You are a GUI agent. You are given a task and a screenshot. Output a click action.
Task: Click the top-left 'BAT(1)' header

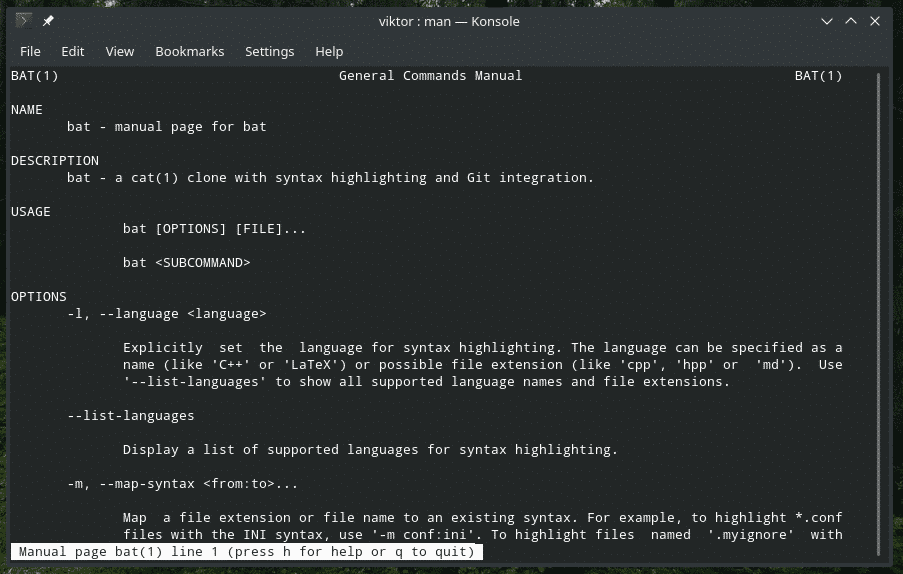(35, 75)
